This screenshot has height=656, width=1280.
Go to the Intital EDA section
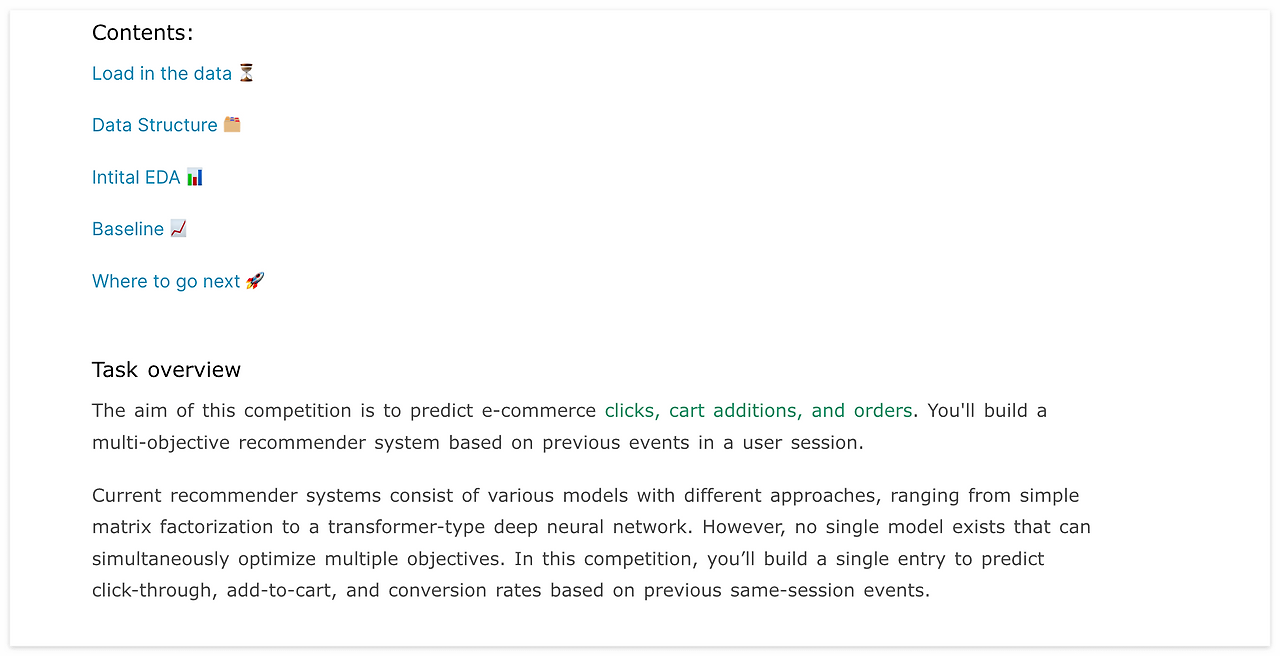coord(136,177)
